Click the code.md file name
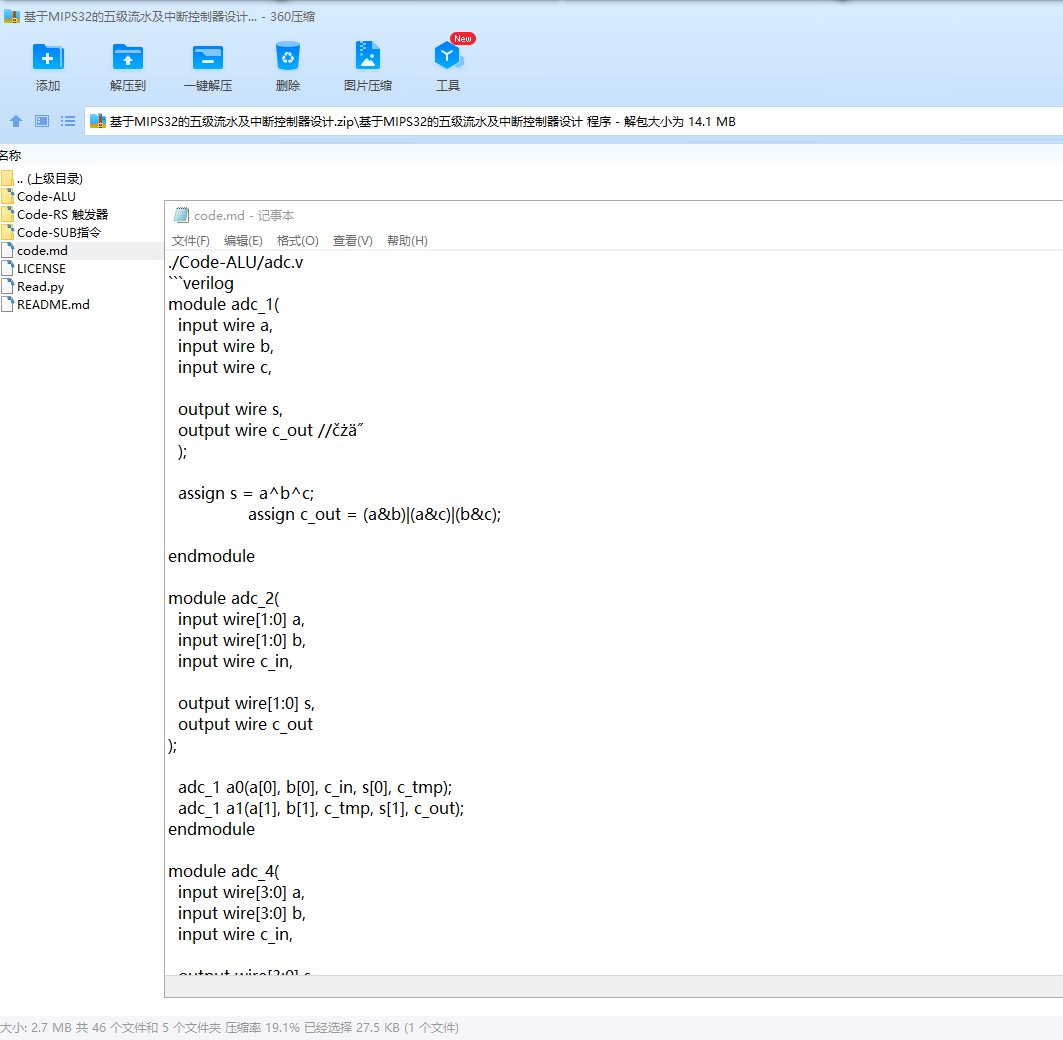Screen dimensions: 1063x1040 pos(42,250)
